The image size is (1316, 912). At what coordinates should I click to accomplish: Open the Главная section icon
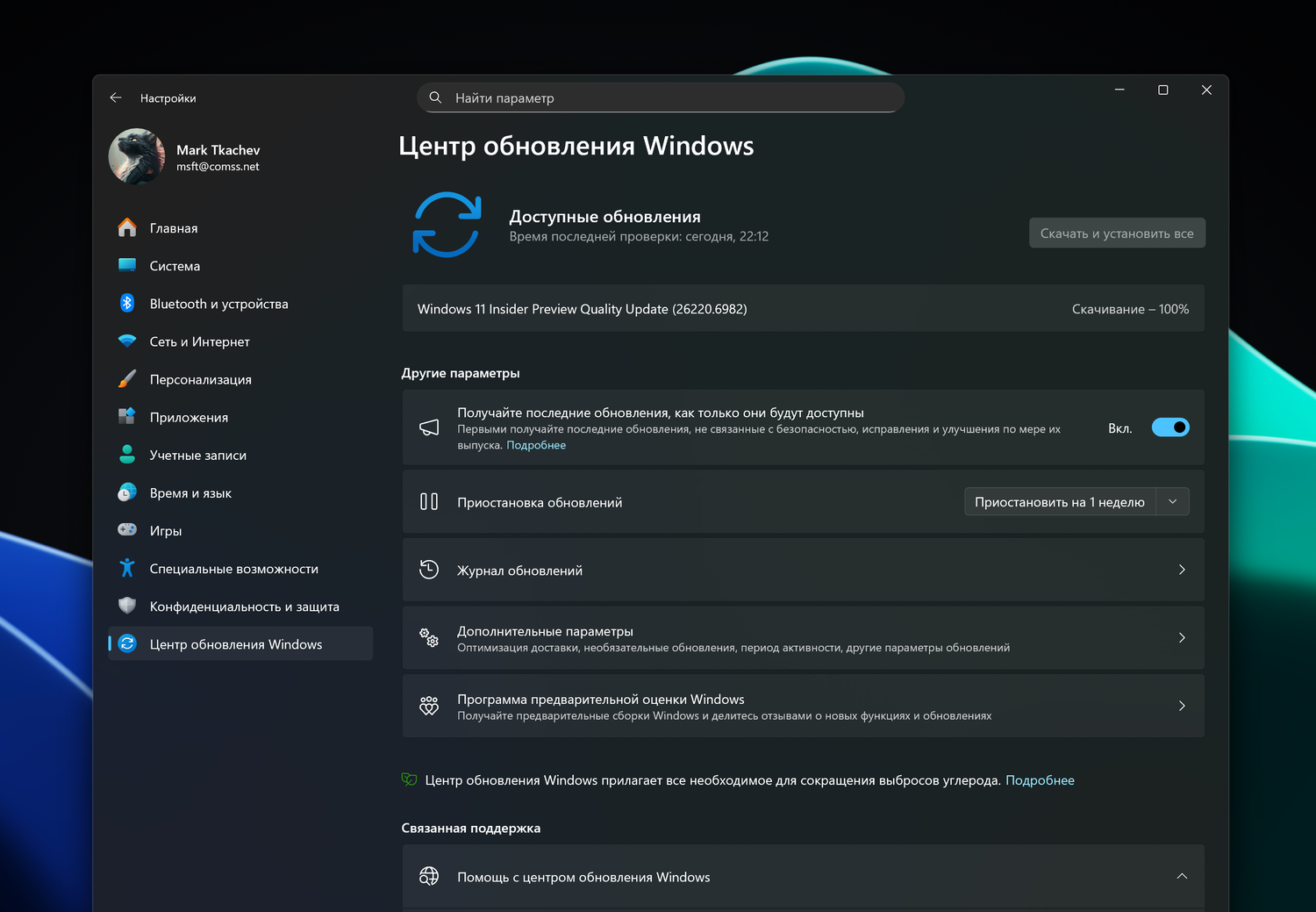point(127,227)
